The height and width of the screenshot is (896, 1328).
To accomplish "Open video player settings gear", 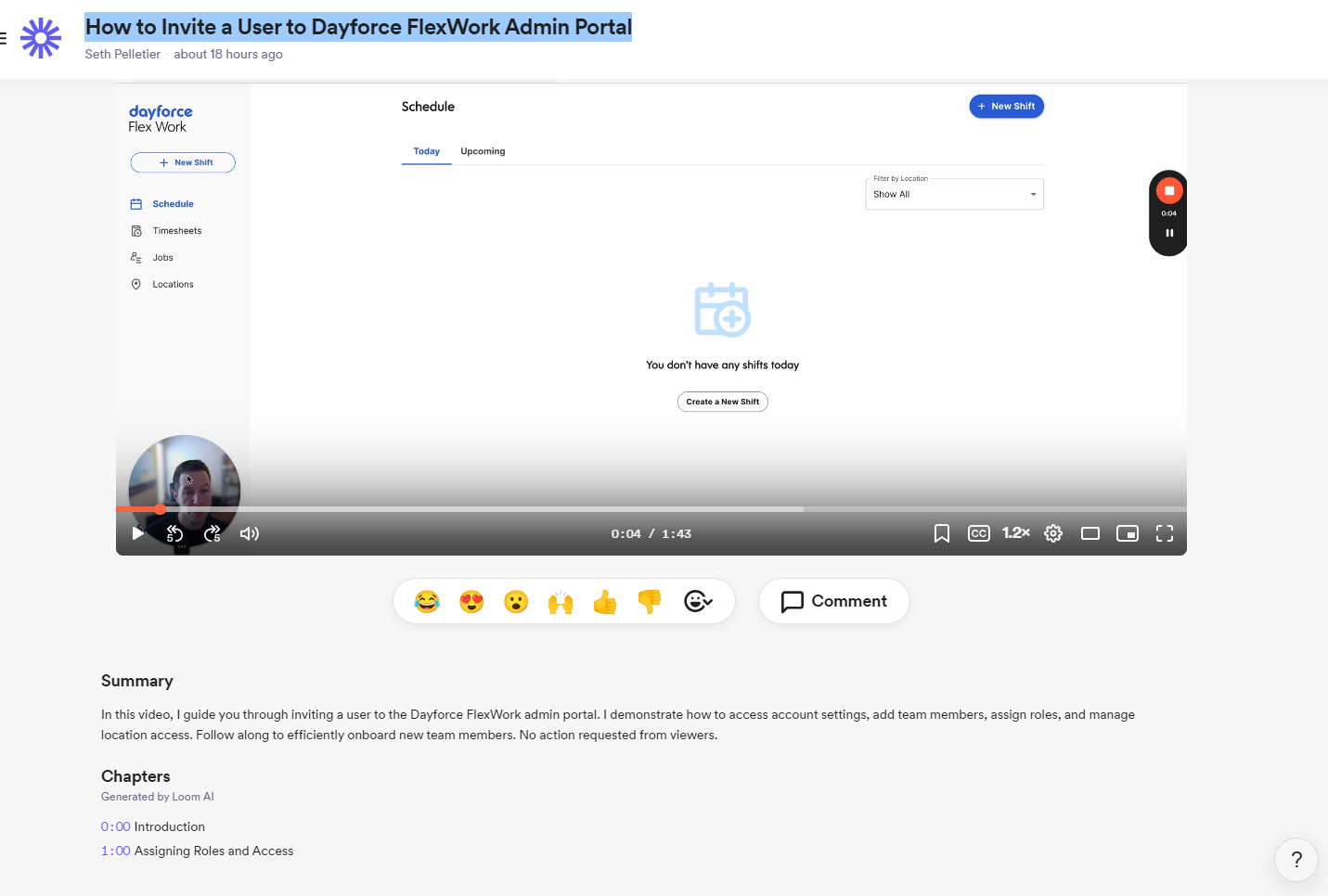I will coord(1053,533).
